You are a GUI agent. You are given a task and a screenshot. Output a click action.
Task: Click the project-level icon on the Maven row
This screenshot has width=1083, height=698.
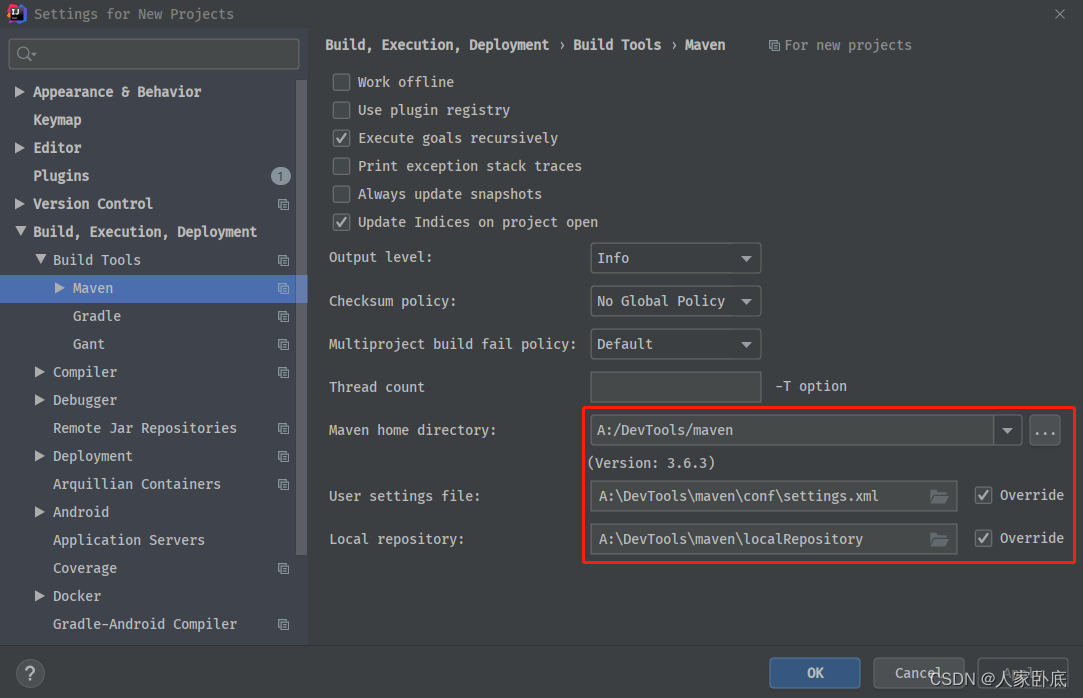(x=283, y=289)
